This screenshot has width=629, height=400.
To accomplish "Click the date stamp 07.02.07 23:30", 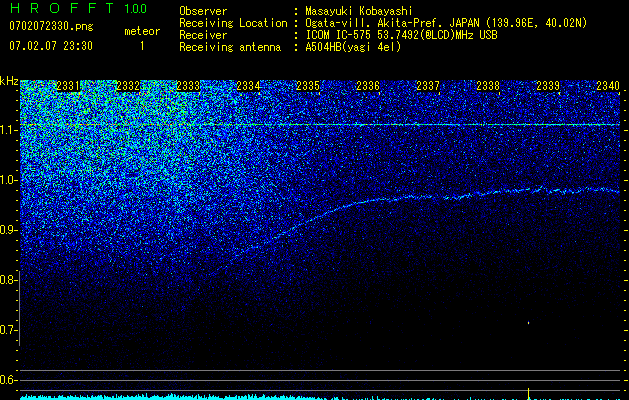I will coord(51,46).
